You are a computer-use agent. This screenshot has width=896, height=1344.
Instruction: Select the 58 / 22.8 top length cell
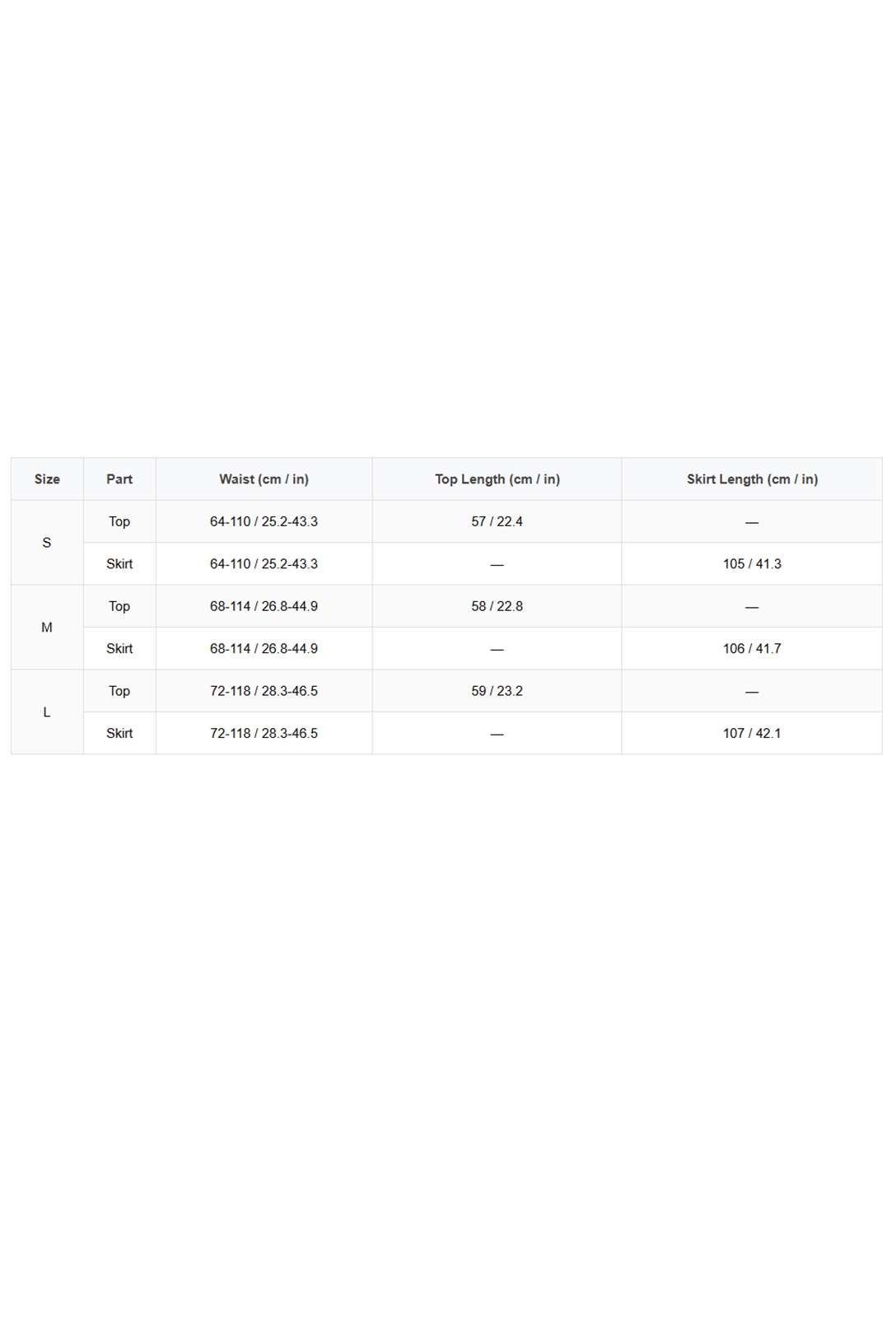tap(497, 606)
